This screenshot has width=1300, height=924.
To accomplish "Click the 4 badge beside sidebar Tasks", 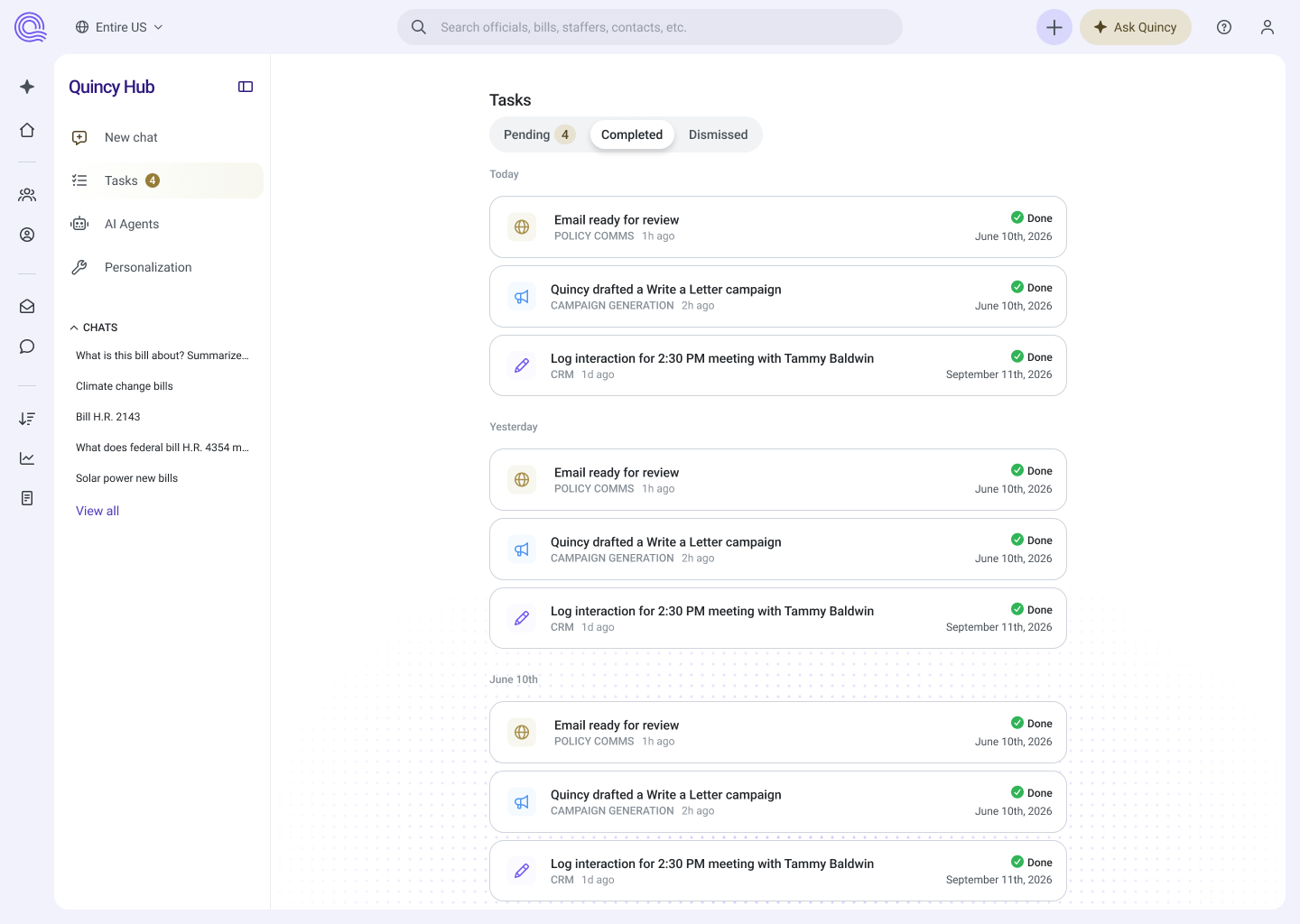I will coord(153,180).
